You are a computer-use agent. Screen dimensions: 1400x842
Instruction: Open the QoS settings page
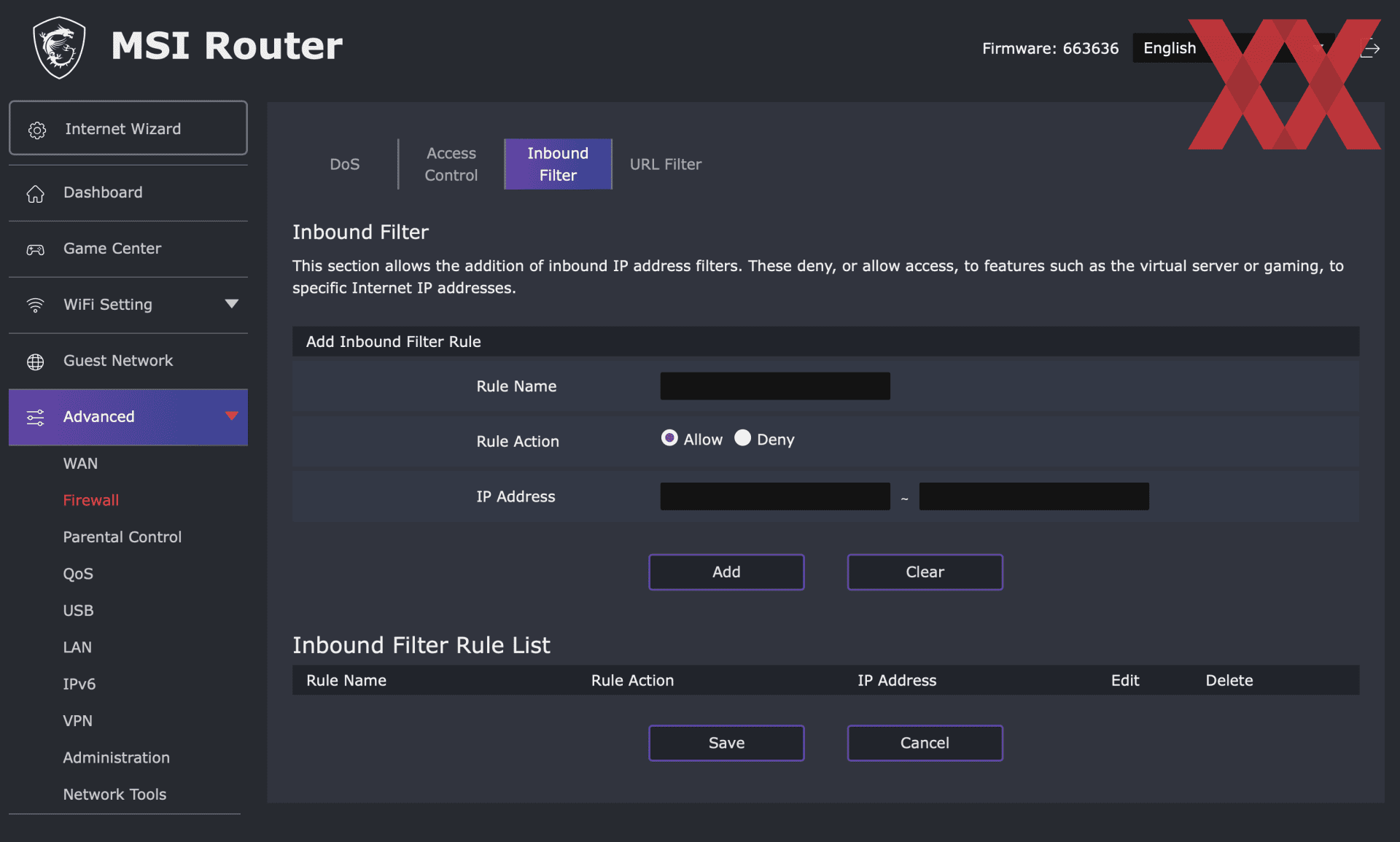[x=78, y=574]
